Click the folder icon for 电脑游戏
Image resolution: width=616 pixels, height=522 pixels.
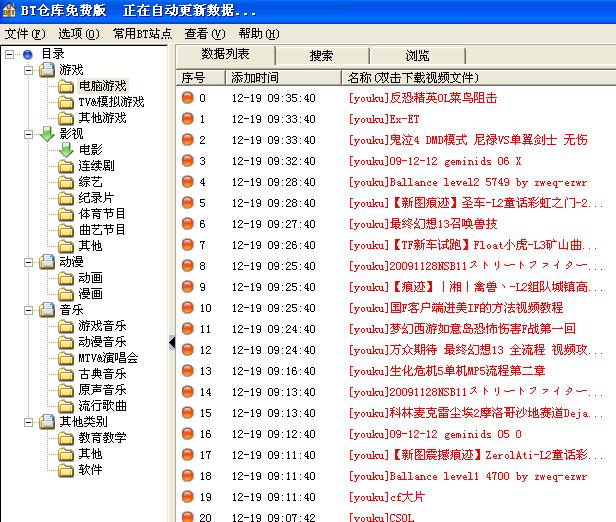66,86
